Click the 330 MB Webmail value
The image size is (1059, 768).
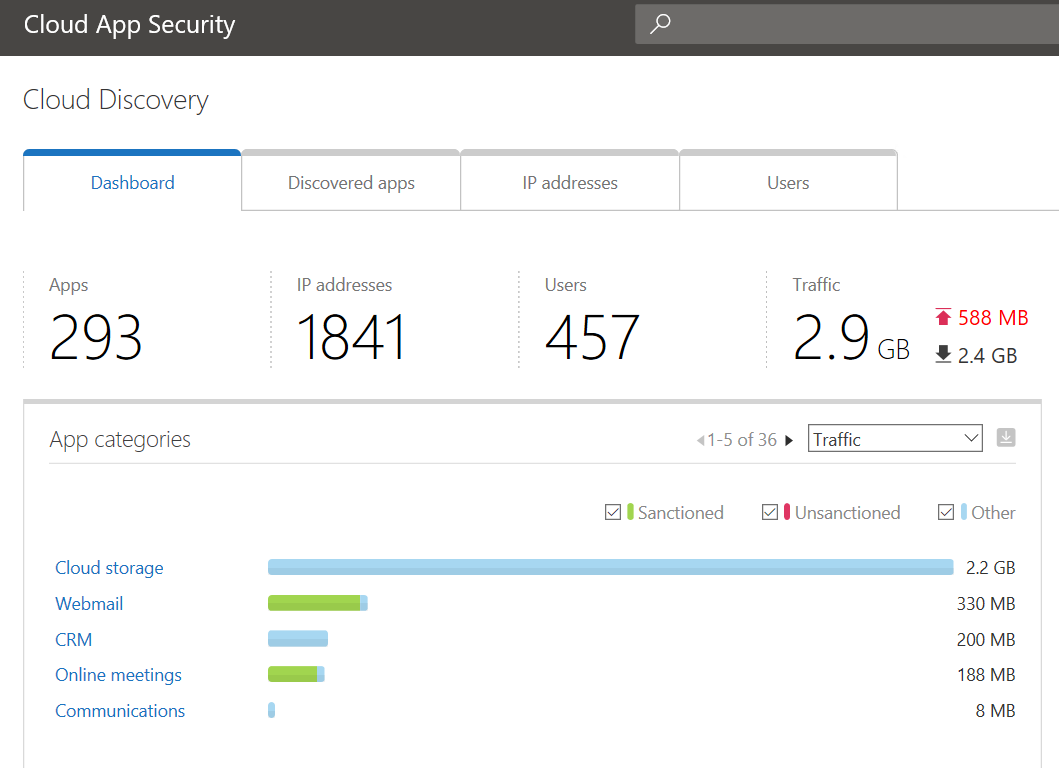click(x=986, y=604)
